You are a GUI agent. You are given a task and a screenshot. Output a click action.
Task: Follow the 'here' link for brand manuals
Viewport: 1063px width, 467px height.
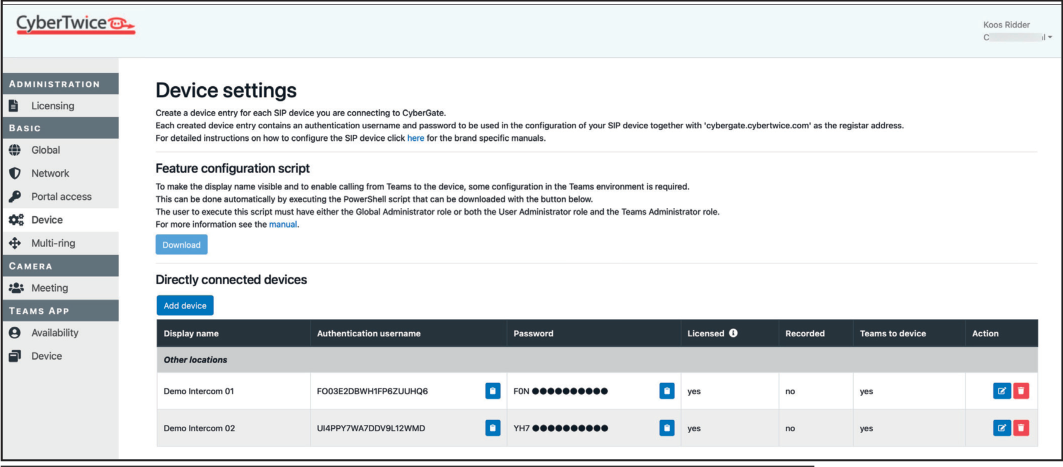tap(416, 138)
